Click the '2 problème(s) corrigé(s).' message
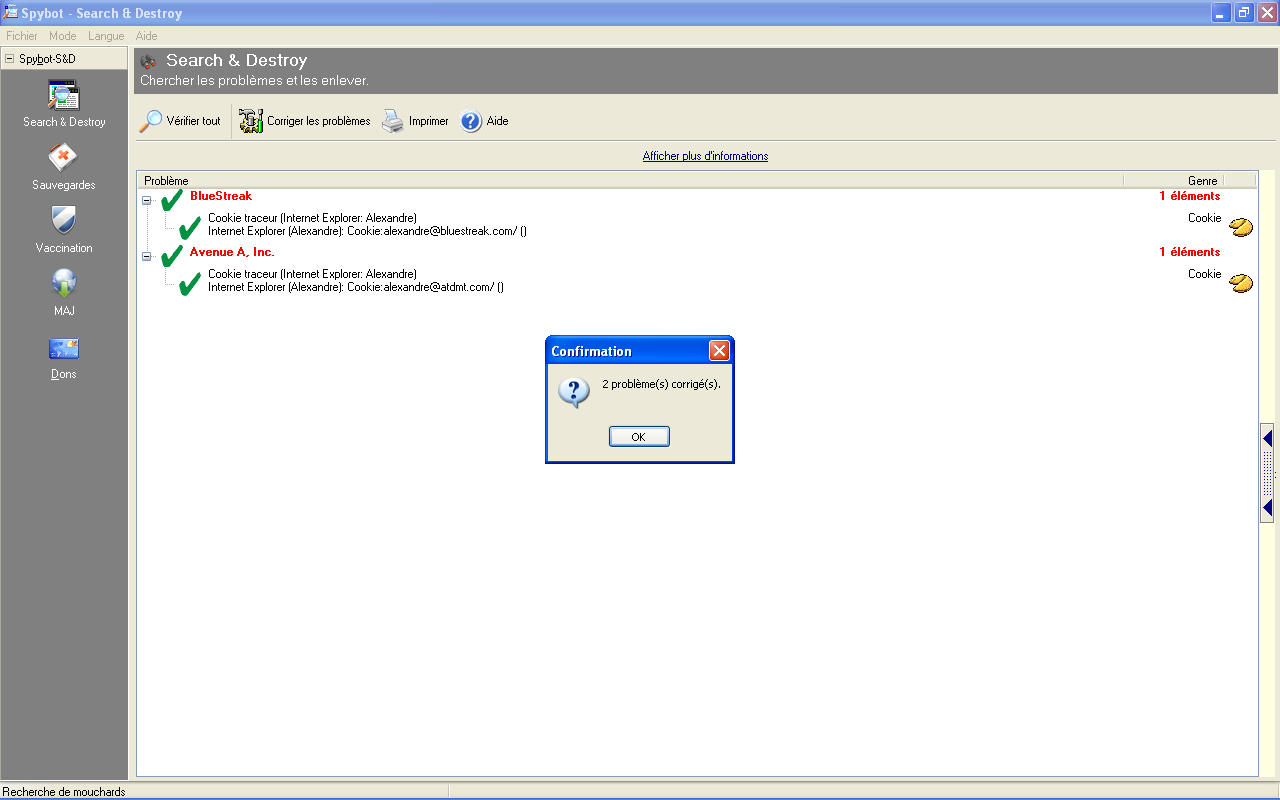This screenshot has height=800, width=1280. click(x=661, y=384)
